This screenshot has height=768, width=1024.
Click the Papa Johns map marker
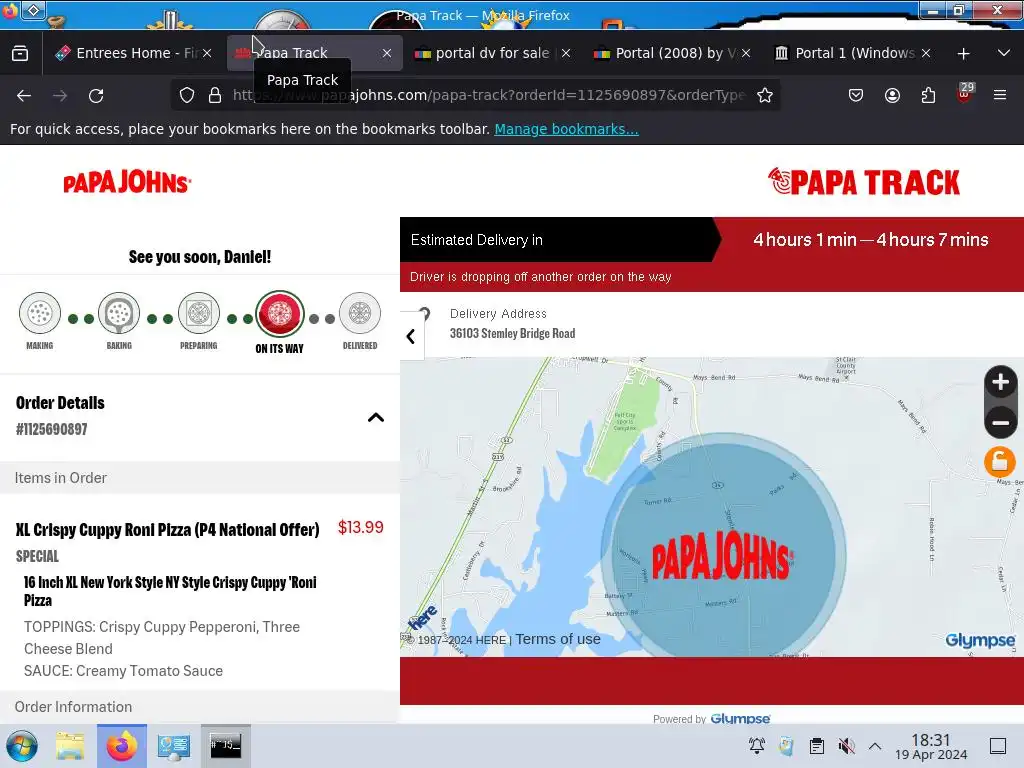pos(723,556)
